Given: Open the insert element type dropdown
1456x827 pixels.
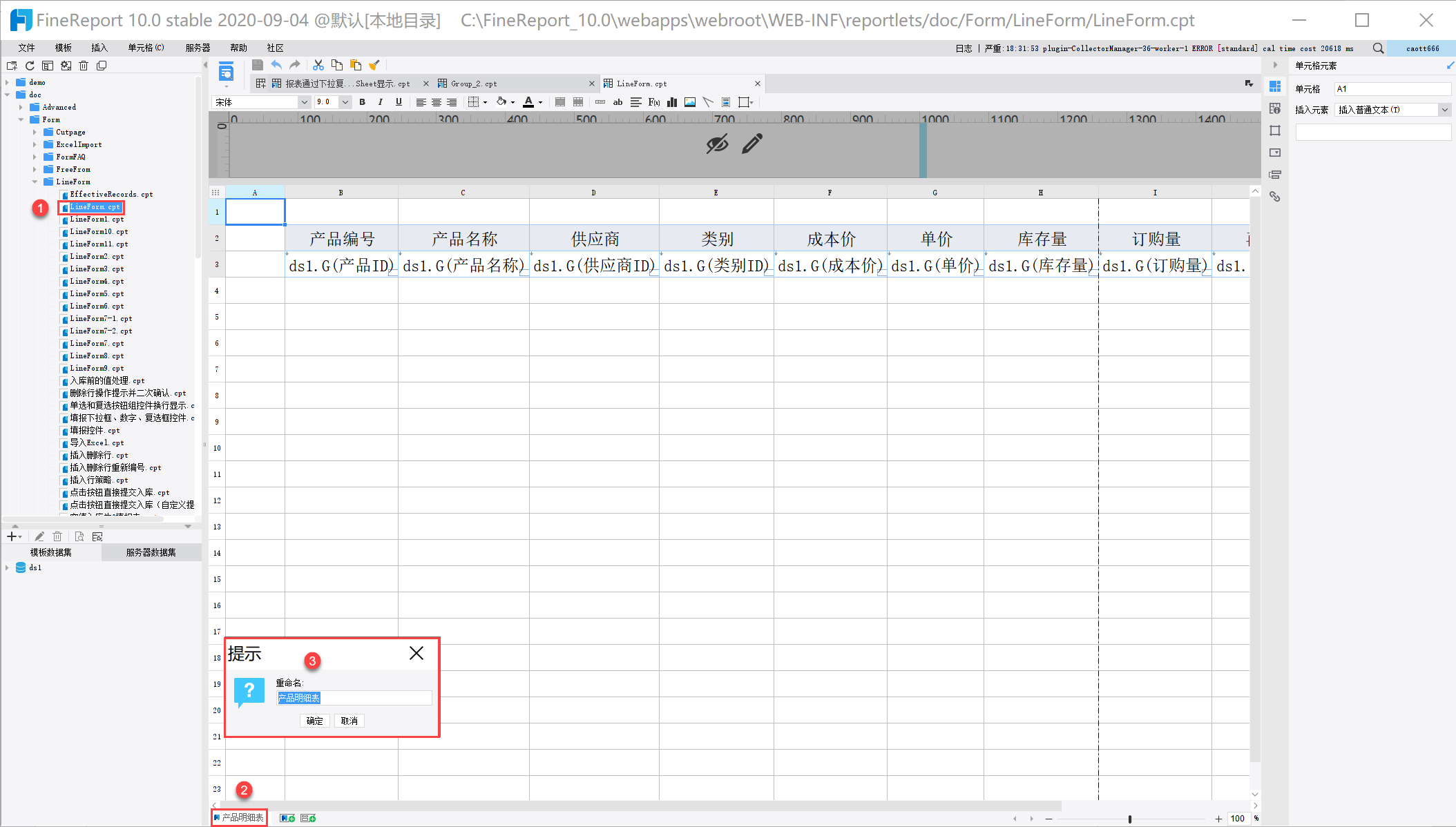Looking at the screenshot, I should [1444, 110].
